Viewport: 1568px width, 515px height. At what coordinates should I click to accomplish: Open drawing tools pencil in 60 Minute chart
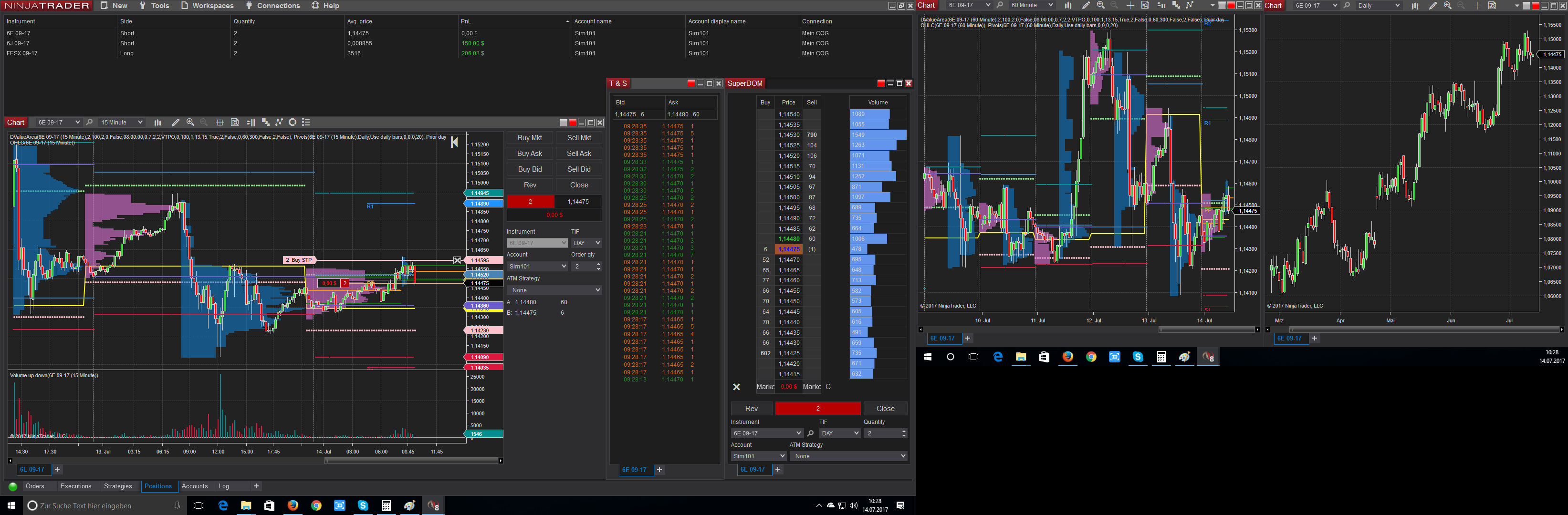pos(1086,5)
